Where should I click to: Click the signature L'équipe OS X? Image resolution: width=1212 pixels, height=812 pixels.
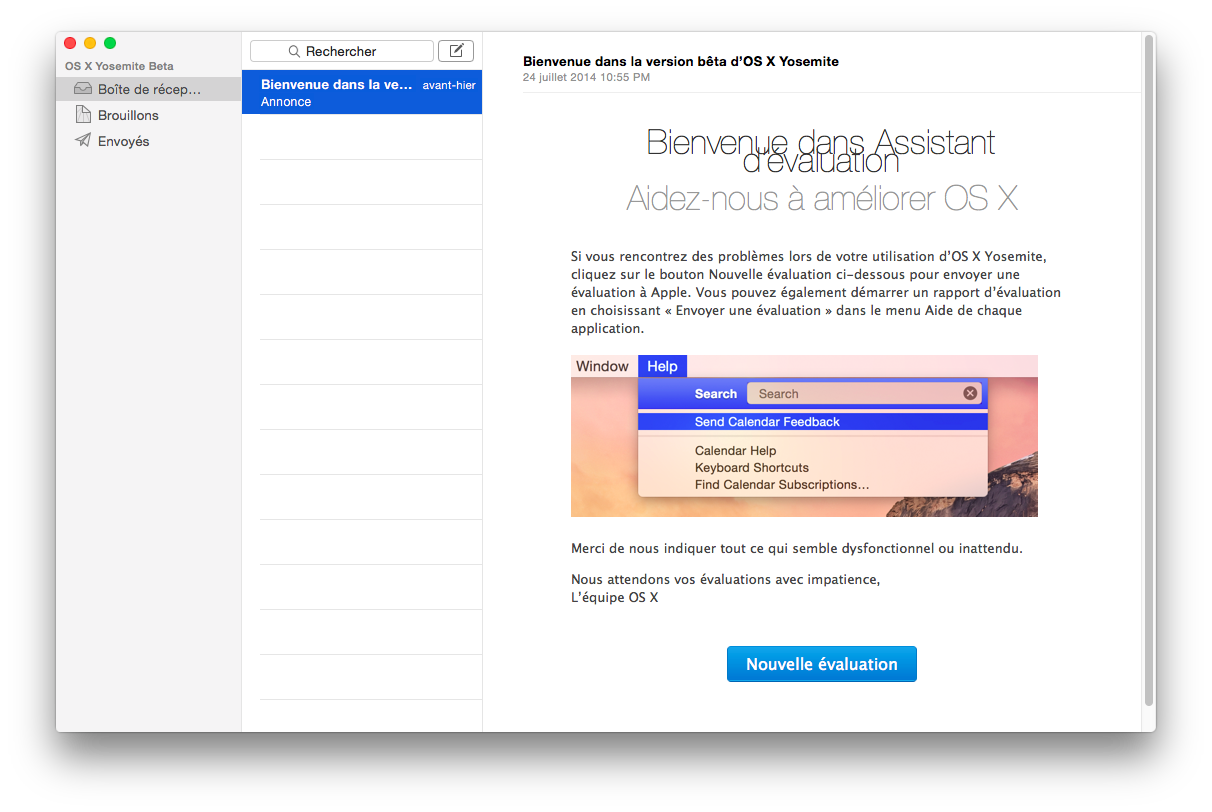(x=615, y=598)
